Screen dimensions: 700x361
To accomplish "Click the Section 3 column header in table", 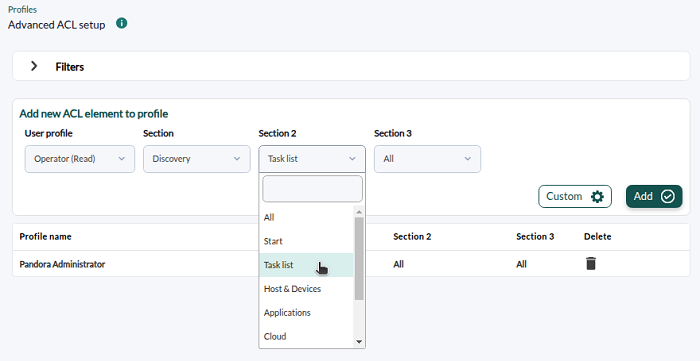I will tap(535, 237).
